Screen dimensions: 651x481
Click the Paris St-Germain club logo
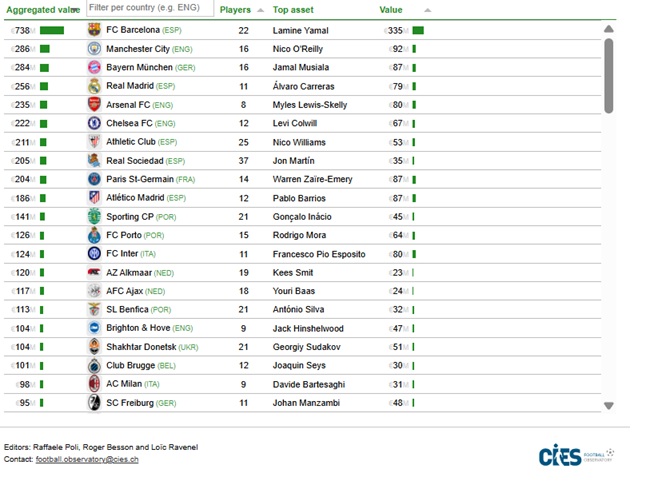[x=94, y=179]
